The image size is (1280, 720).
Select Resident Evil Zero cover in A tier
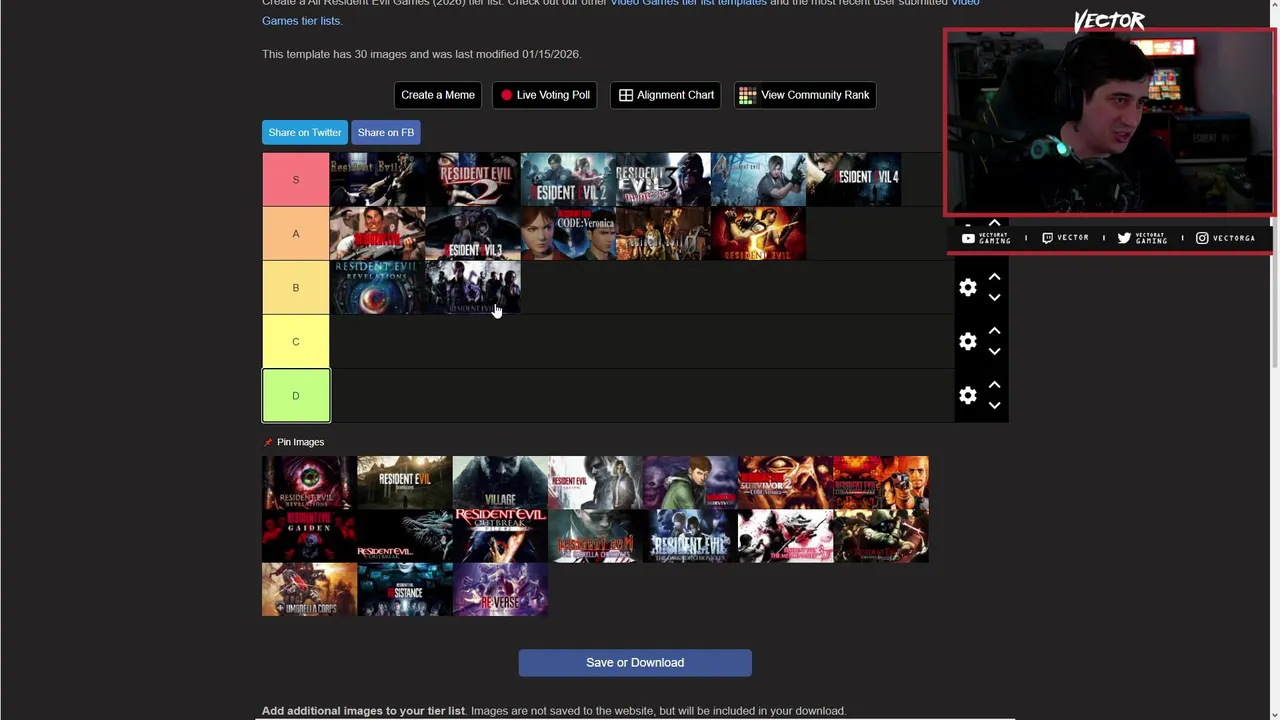663,233
